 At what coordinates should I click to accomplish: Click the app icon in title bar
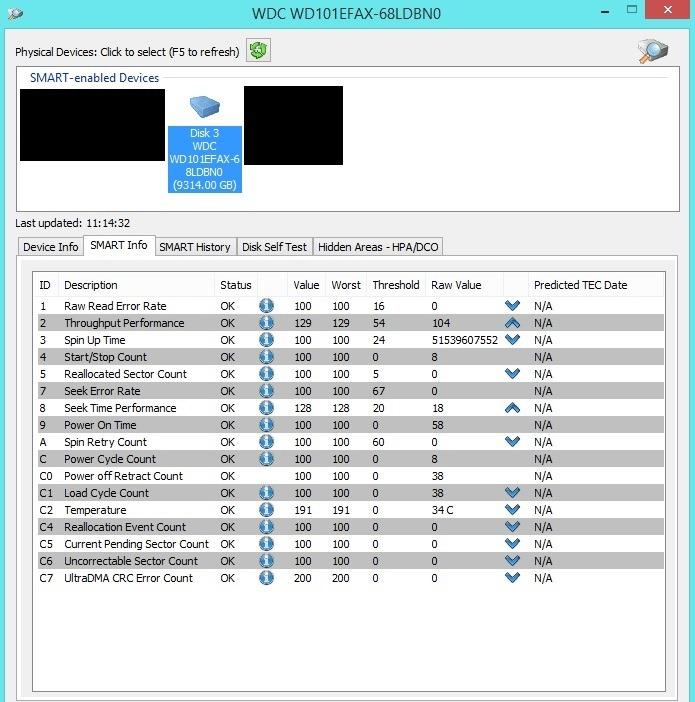[15, 13]
